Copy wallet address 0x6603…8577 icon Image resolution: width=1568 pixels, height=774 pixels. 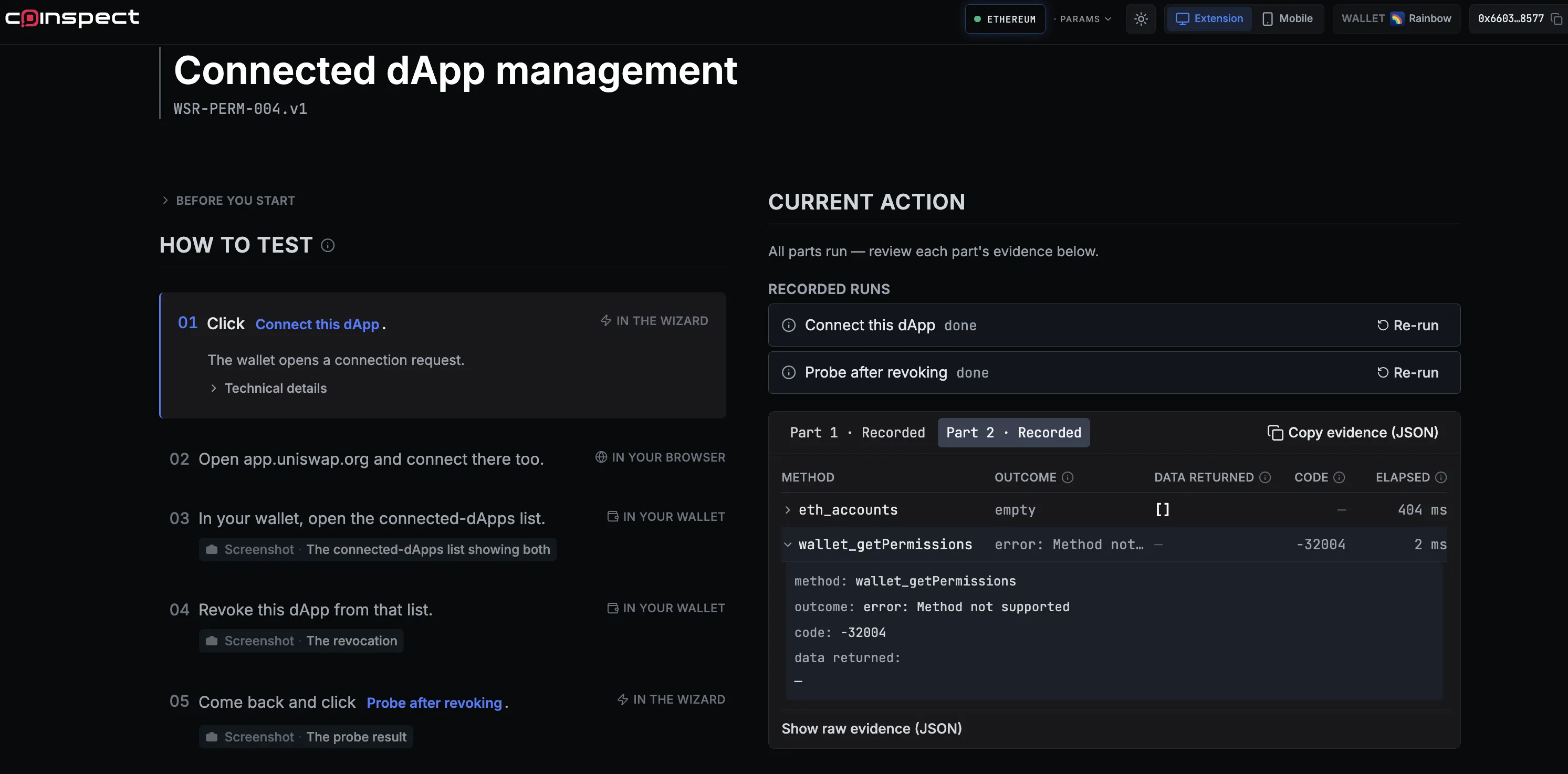click(x=1556, y=19)
